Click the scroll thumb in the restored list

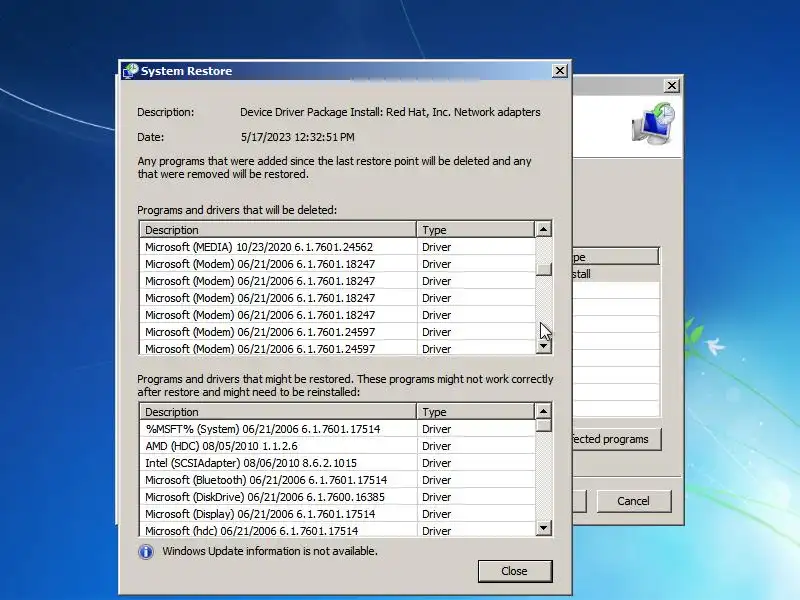[x=543, y=426]
